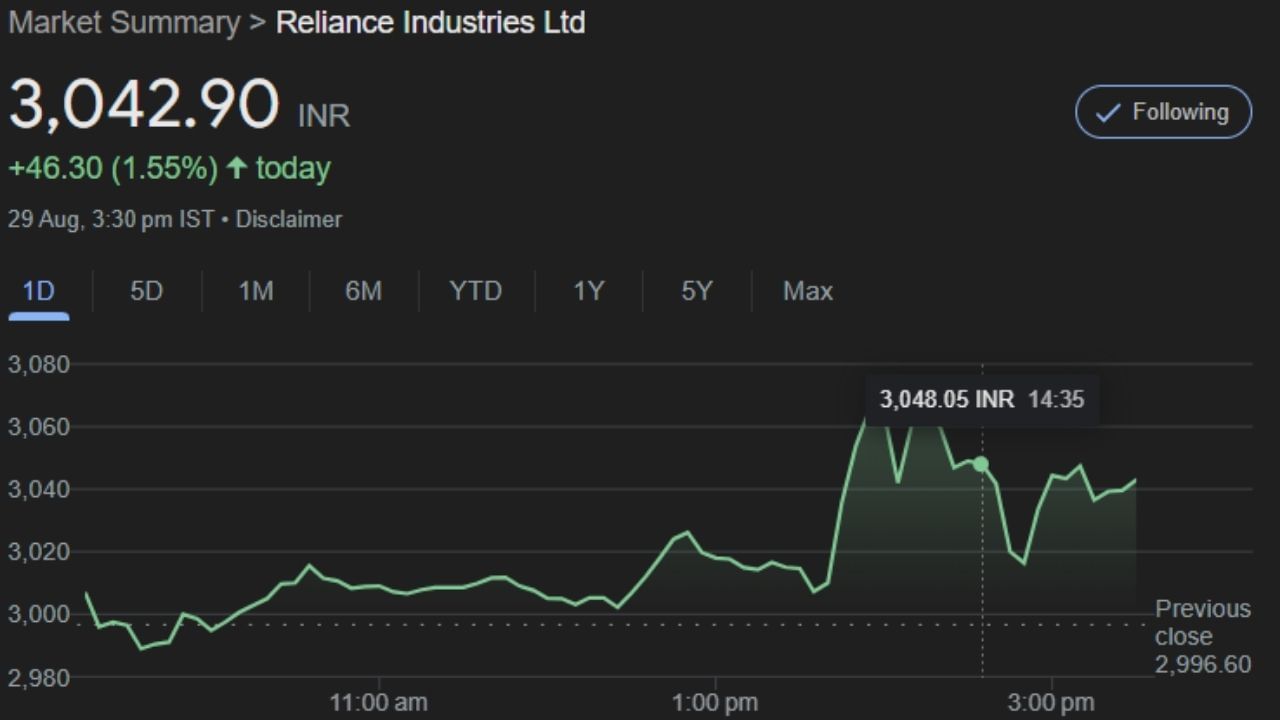Click the 3,048.05 INR tooltip
Image resolution: width=1280 pixels, height=720 pixels.
coord(982,400)
